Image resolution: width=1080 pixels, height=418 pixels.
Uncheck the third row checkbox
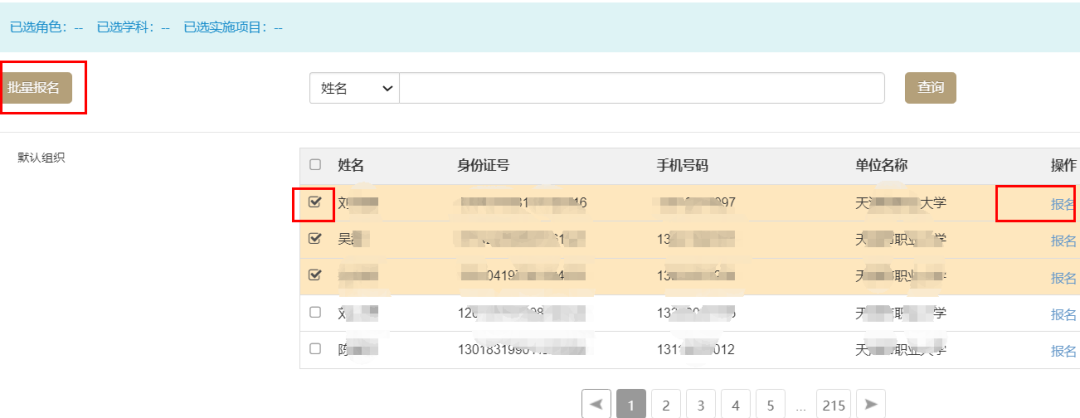pyautogui.click(x=316, y=276)
